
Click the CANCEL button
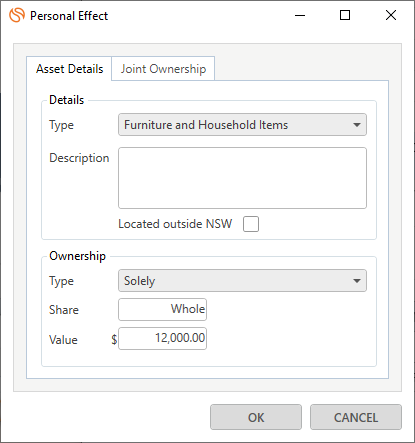[x=356, y=417]
